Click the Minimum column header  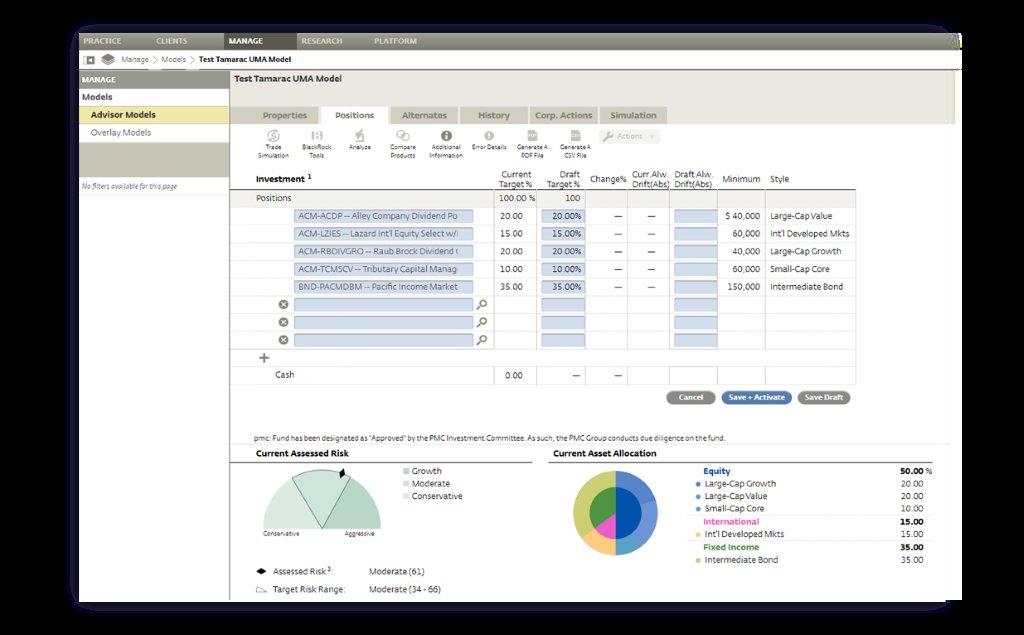coord(741,179)
